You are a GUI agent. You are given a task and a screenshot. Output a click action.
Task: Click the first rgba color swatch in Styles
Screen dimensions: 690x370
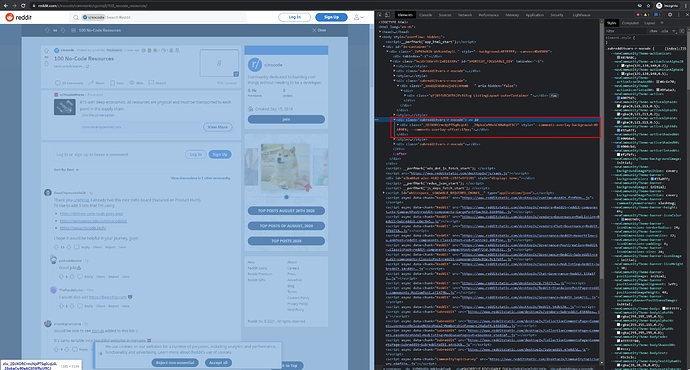point(623,66)
